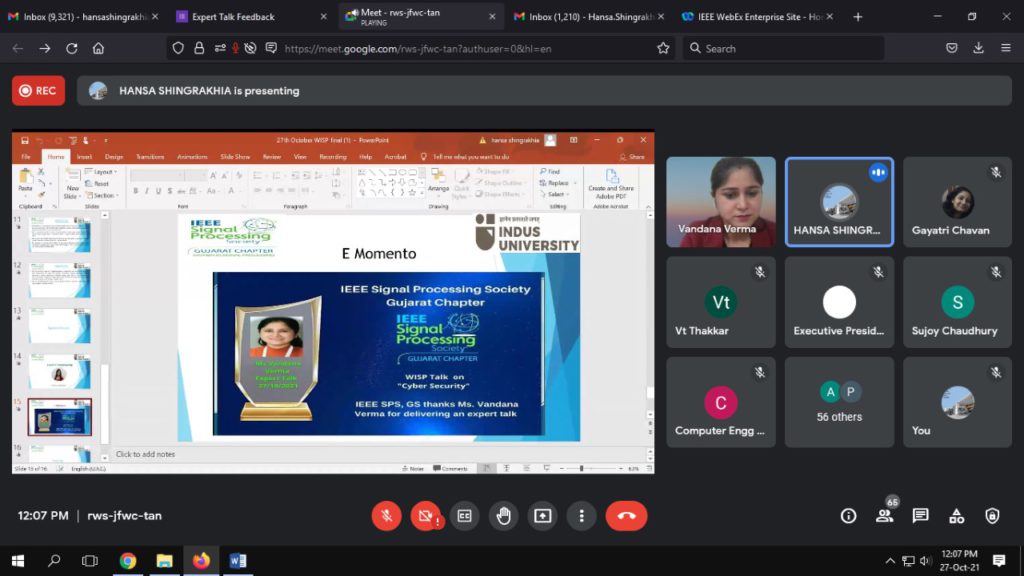Open more options three-dot menu
The width and height of the screenshot is (1024, 576).
pyautogui.click(x=581, y=516)
